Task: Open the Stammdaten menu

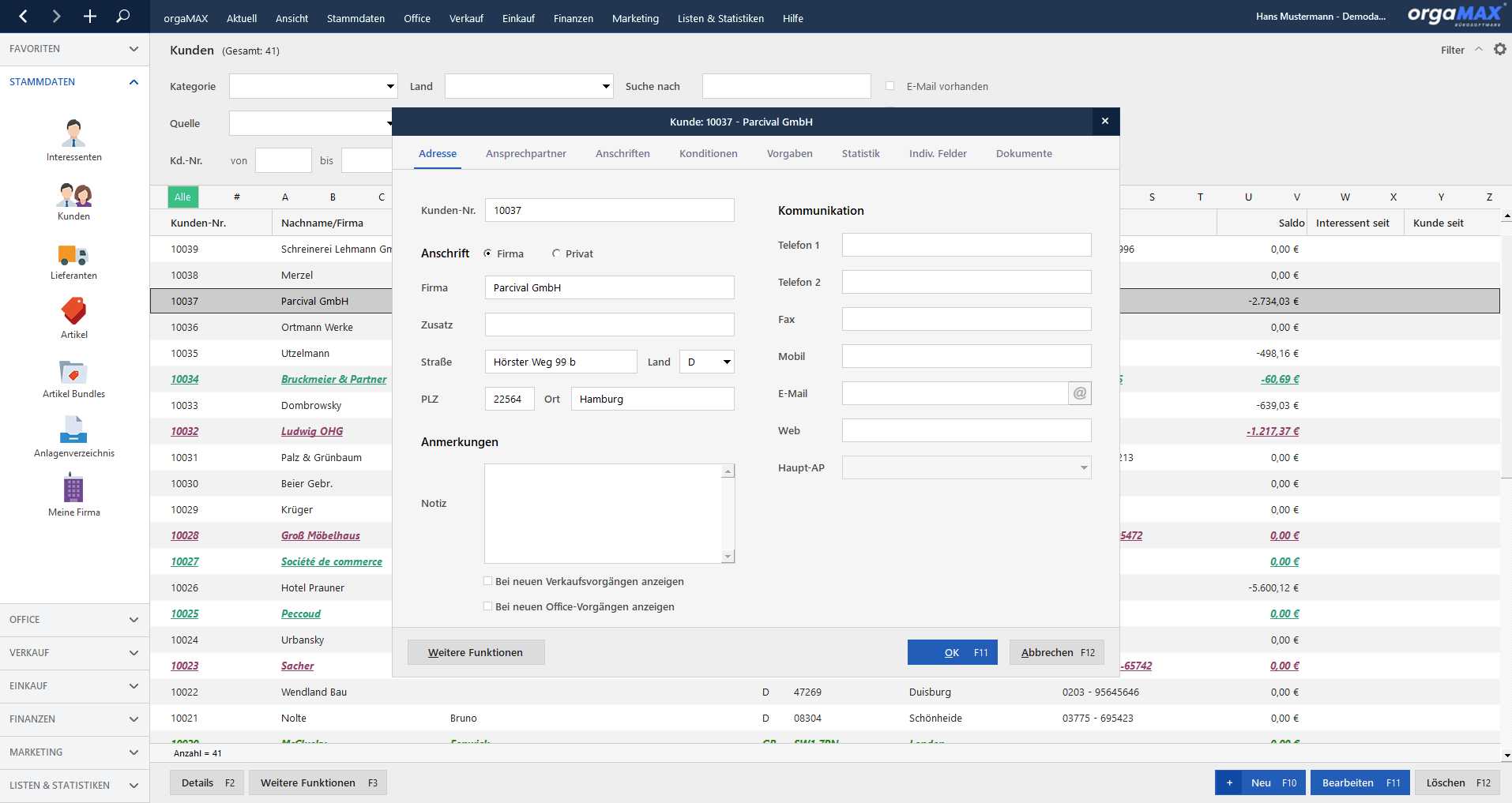Action: pyautogui.click(x=355, y=18)
